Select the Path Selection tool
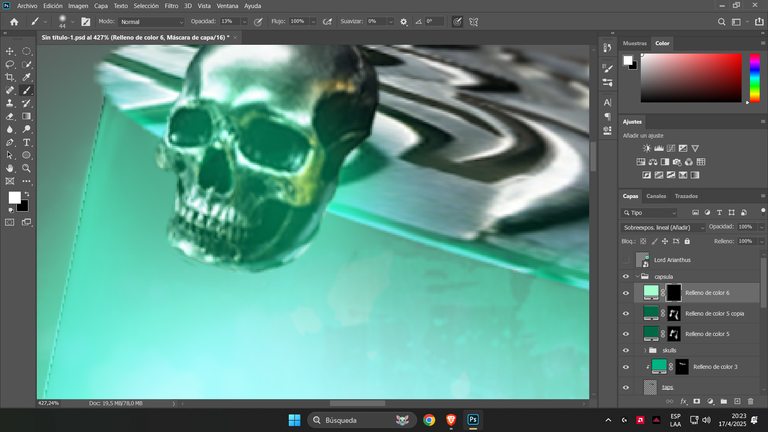Screen dimensions: 768x432 click(x=10, y=155)
